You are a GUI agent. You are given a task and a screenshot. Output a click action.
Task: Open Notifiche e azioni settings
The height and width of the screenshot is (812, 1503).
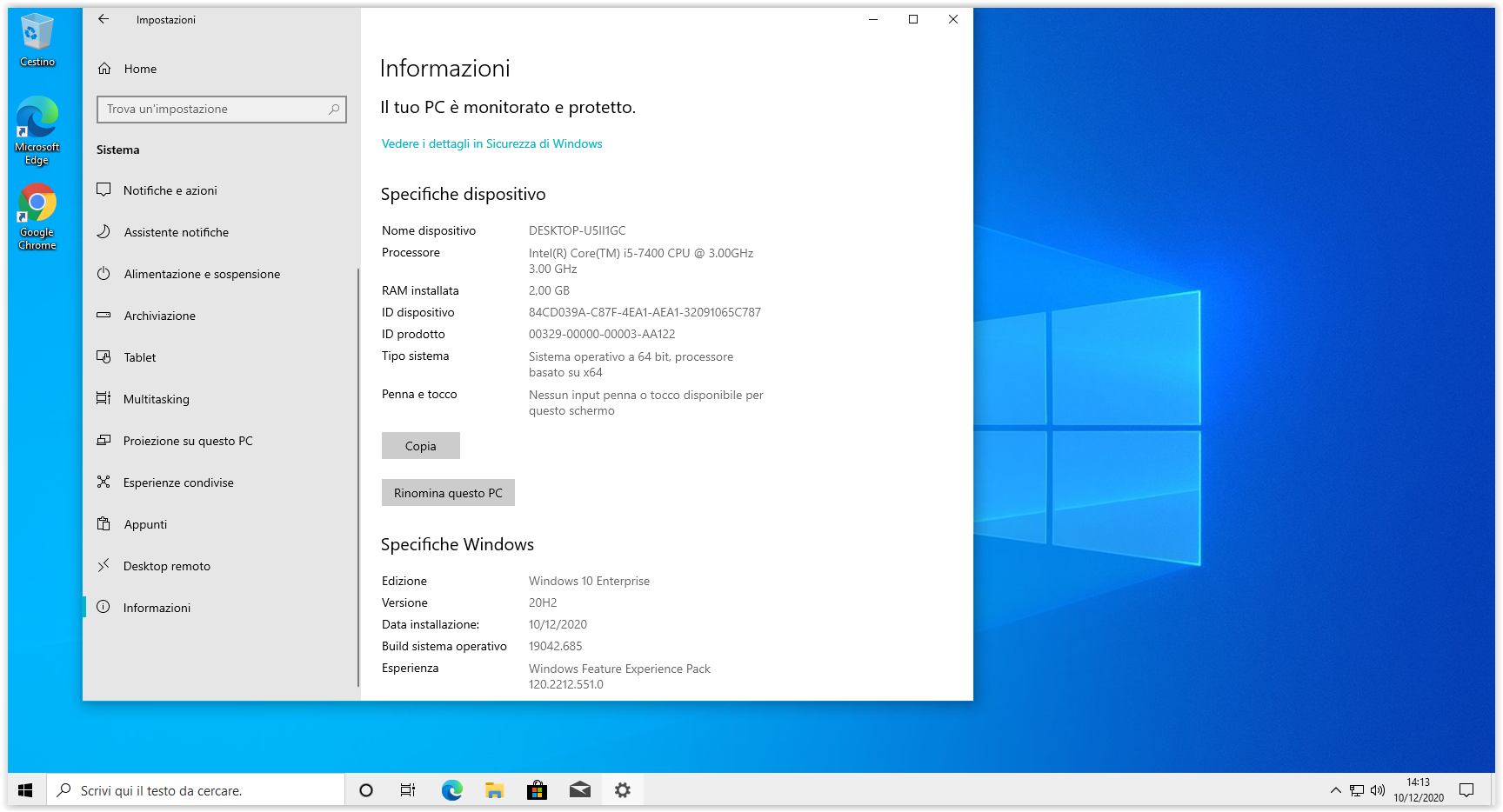tap(221, 190)
